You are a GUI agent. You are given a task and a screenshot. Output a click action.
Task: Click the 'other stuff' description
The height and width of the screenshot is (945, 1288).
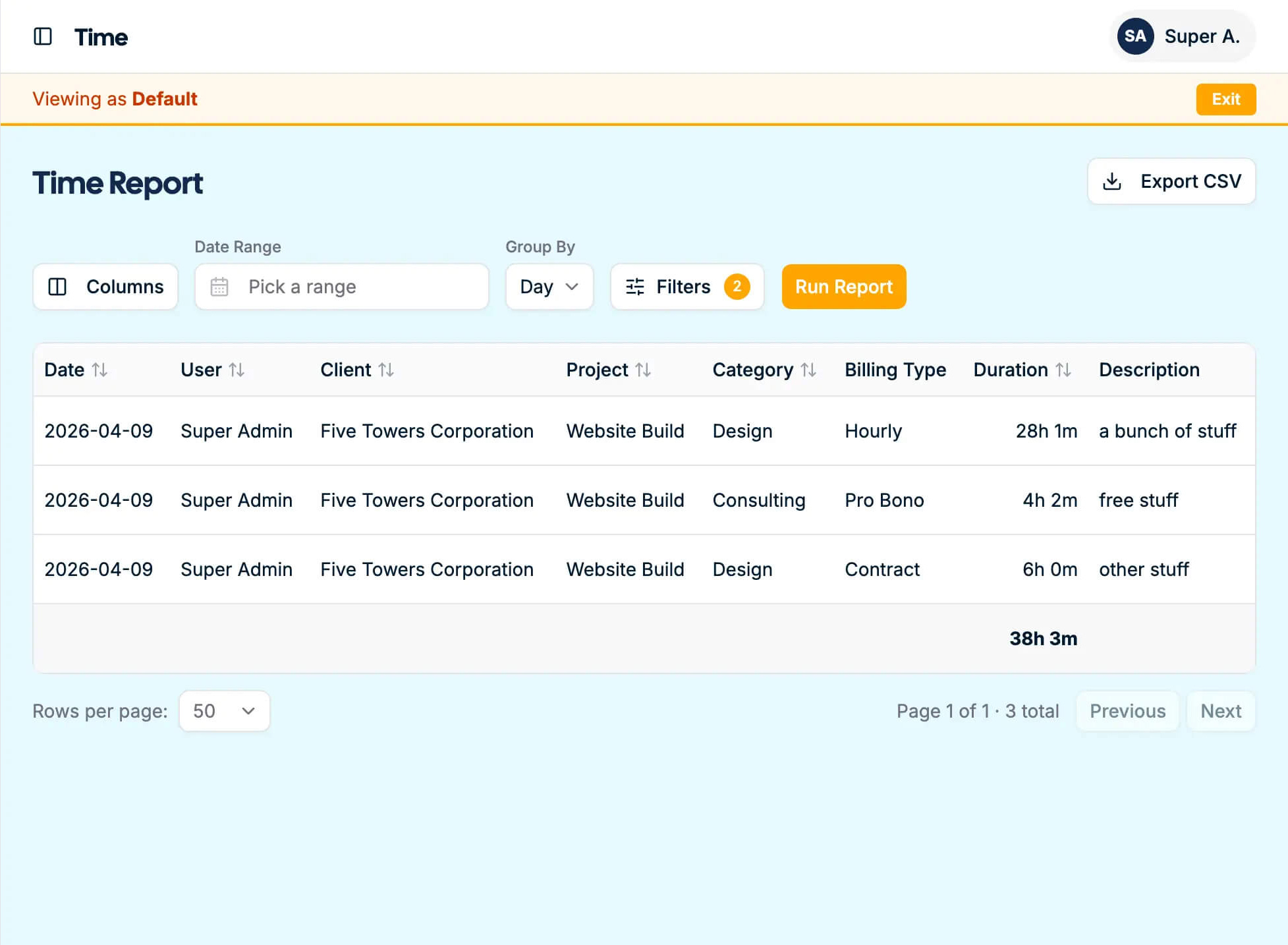pos(1144,569)
